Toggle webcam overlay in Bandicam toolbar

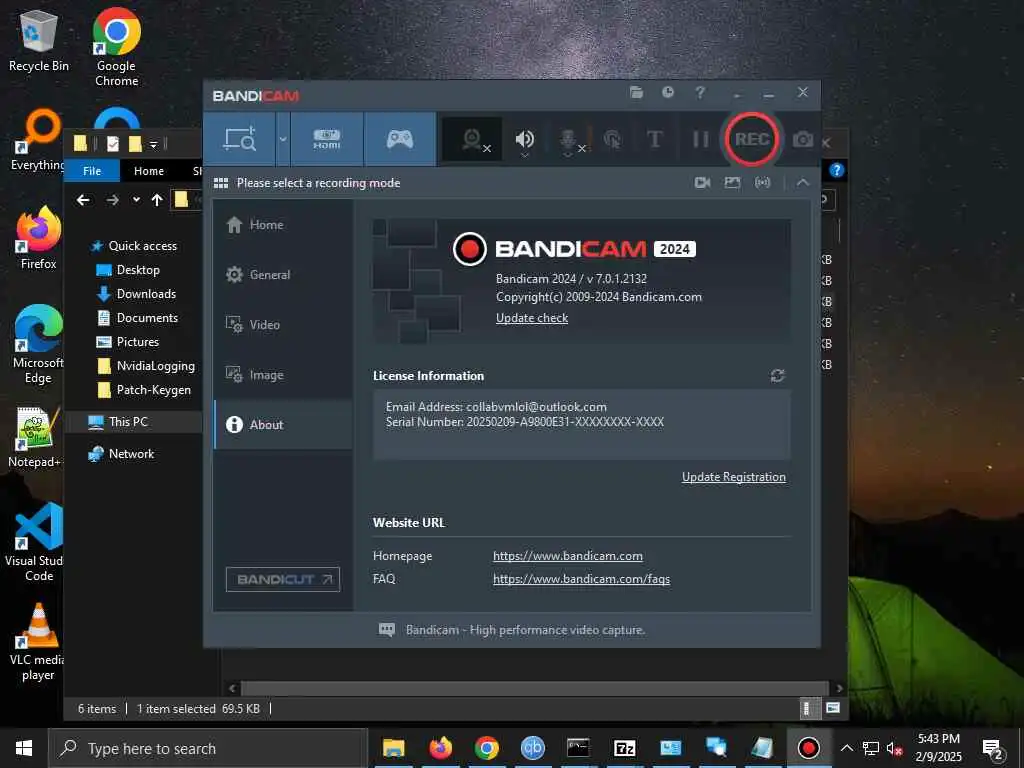[473, 139]
